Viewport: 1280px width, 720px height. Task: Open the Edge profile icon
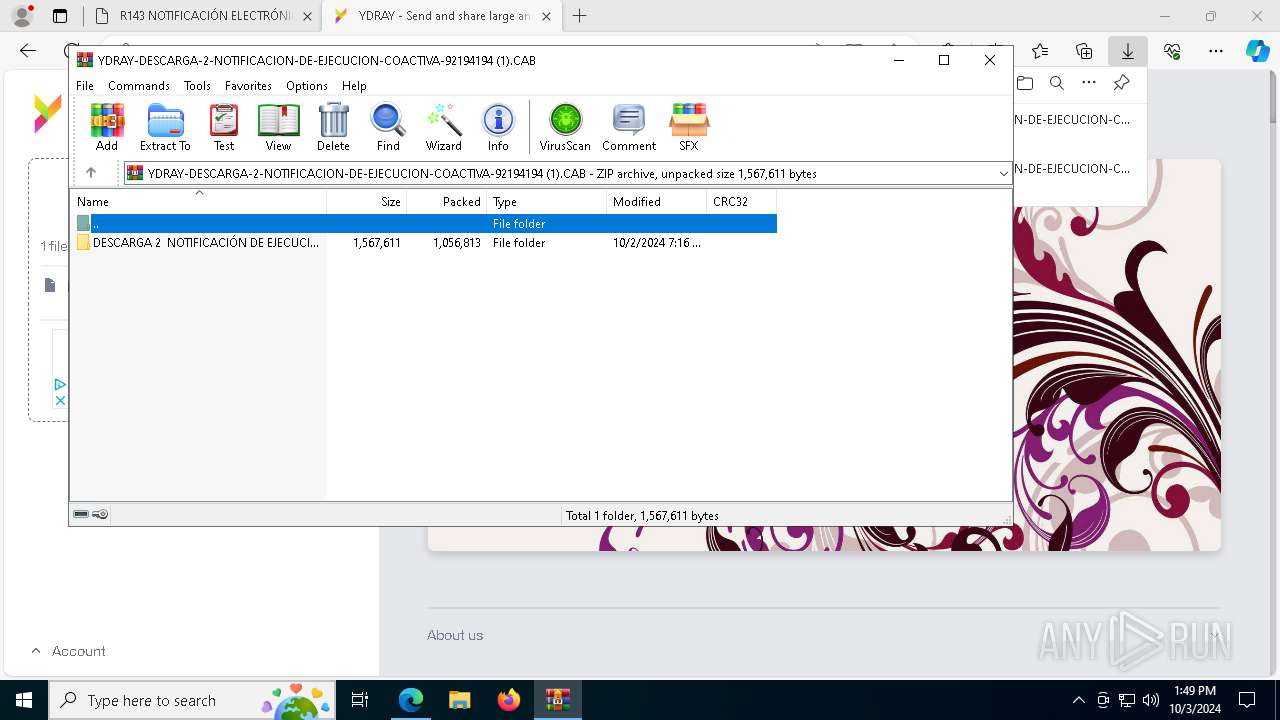click(x=22, y=16)
